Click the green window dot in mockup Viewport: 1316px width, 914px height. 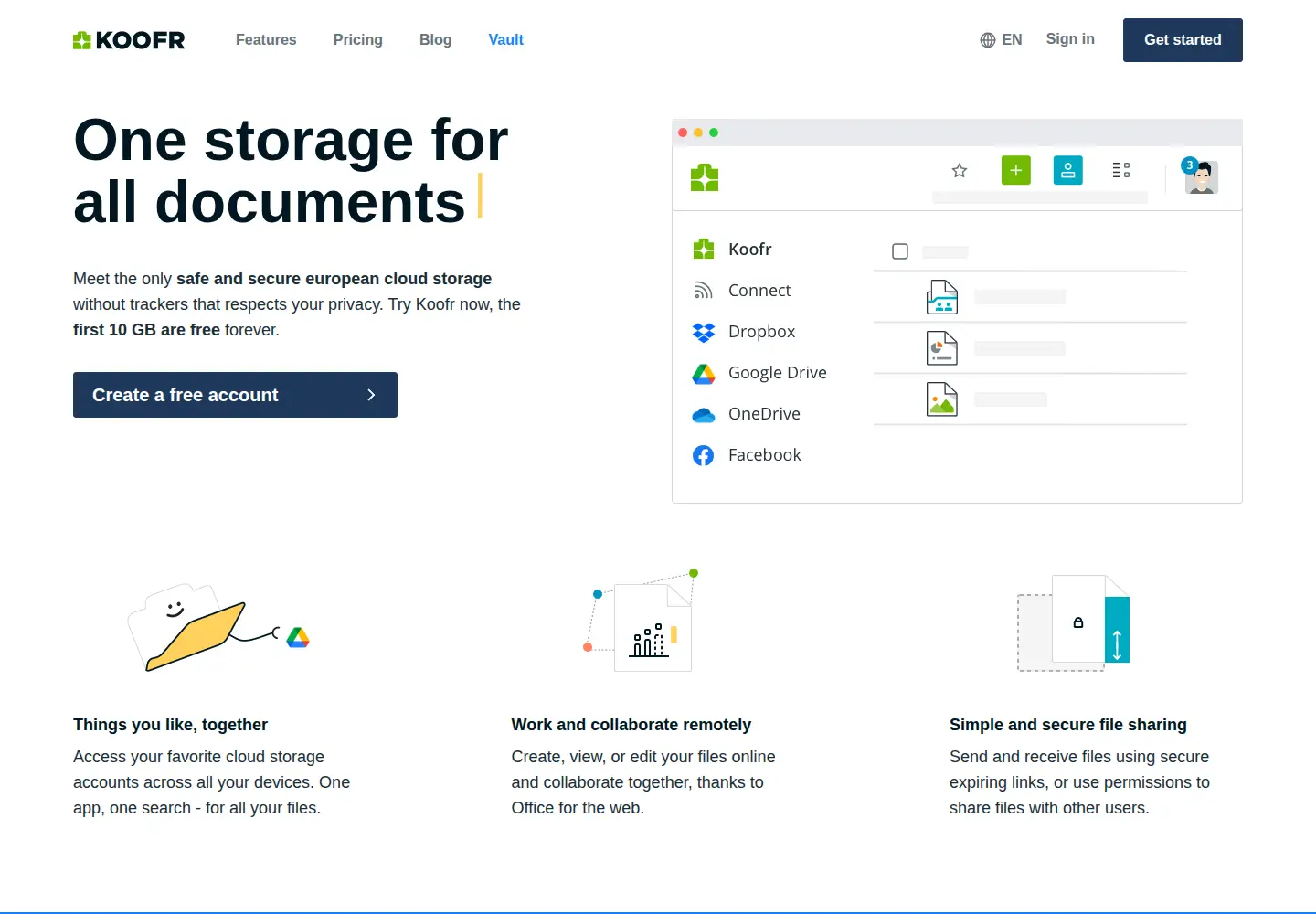(714, 133)
